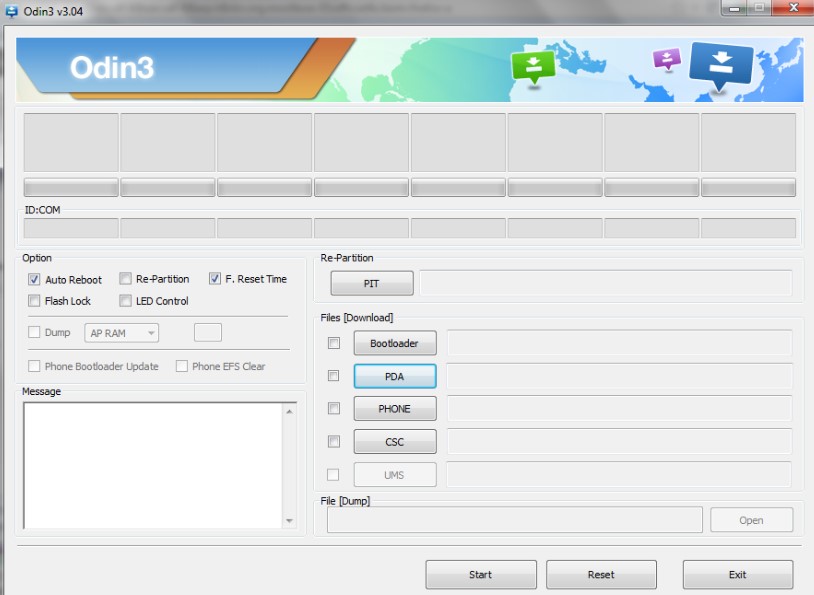Screen dimensions: 814x595
Task: Enable Phone Bootloader Update checkbox
Action: (x=34, y=366)
